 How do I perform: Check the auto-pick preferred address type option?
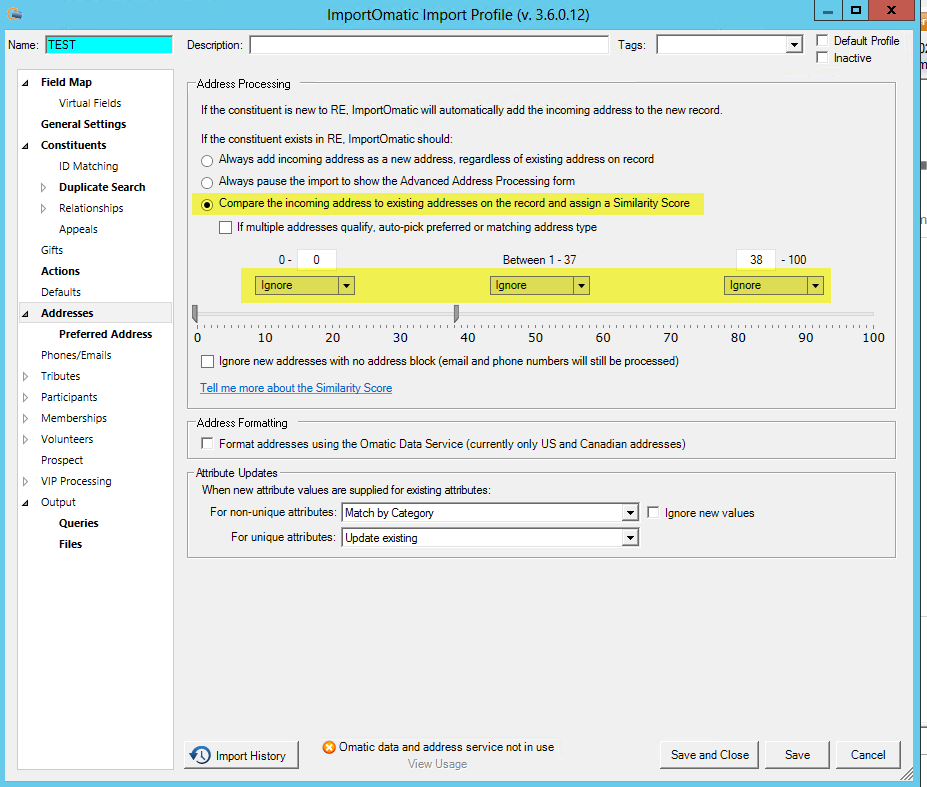pos(225,227)
